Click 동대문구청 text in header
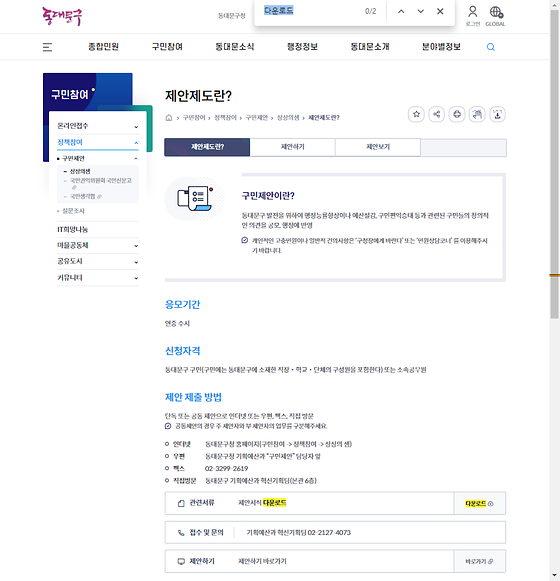This screenshot has height=581, width=560. click(232, 16)
